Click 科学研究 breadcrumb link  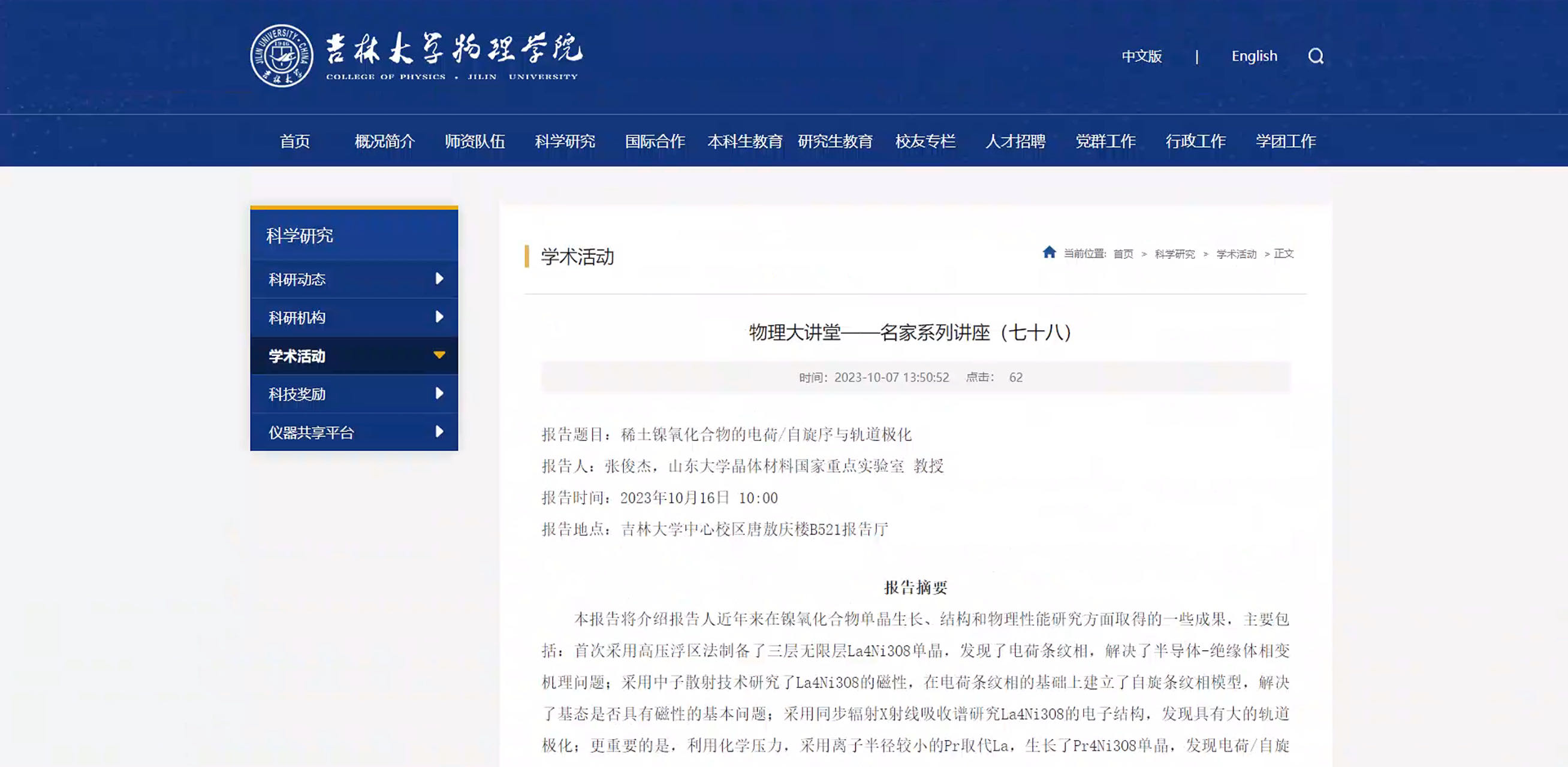(x=1174, y=254)
